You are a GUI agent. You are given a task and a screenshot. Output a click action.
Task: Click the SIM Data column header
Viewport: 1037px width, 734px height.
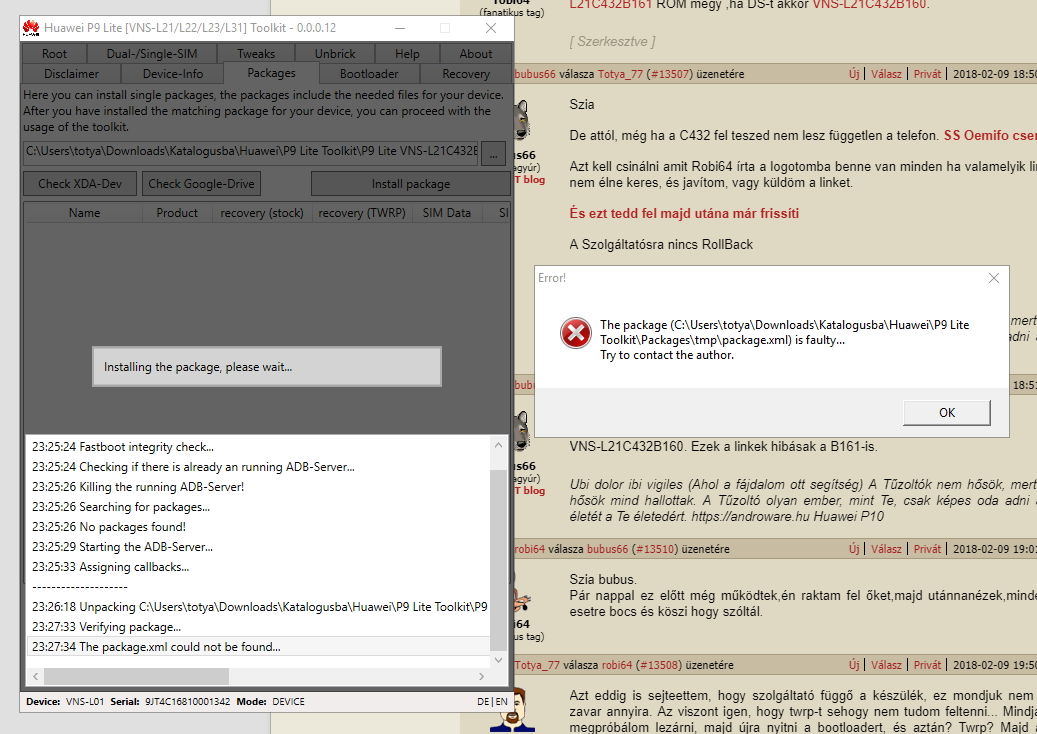[x=446, y=213]
